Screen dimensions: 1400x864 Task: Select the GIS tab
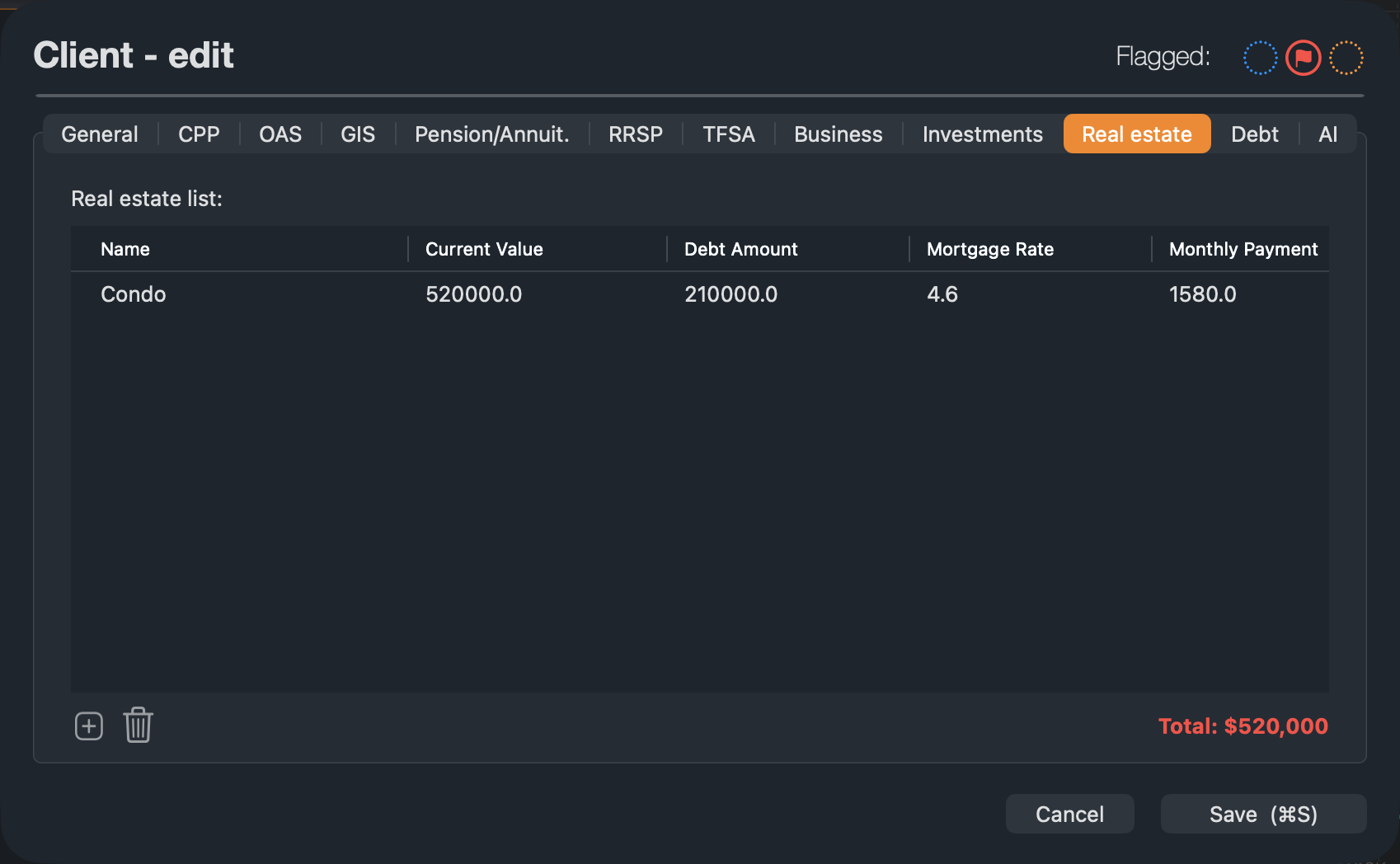pyautogui.click(x=358, y=134)
